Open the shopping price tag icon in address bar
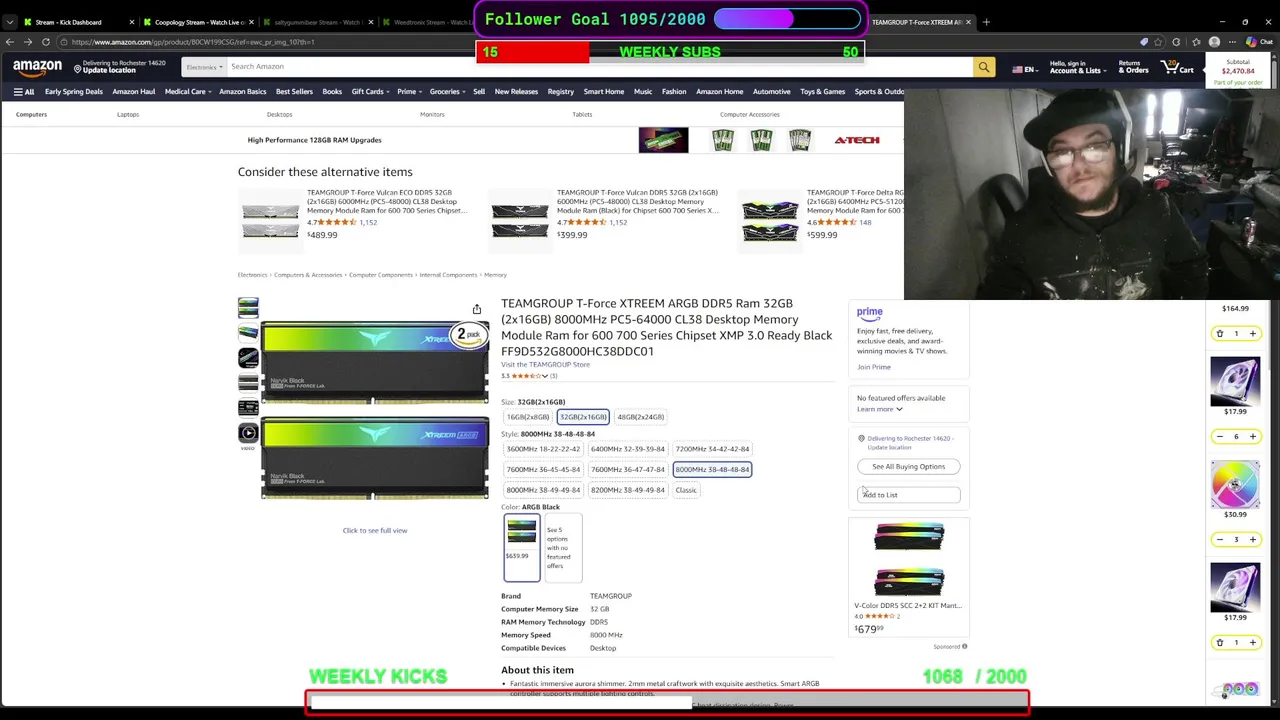This screenshot has width=1280, height=720. coord(1144,42)
